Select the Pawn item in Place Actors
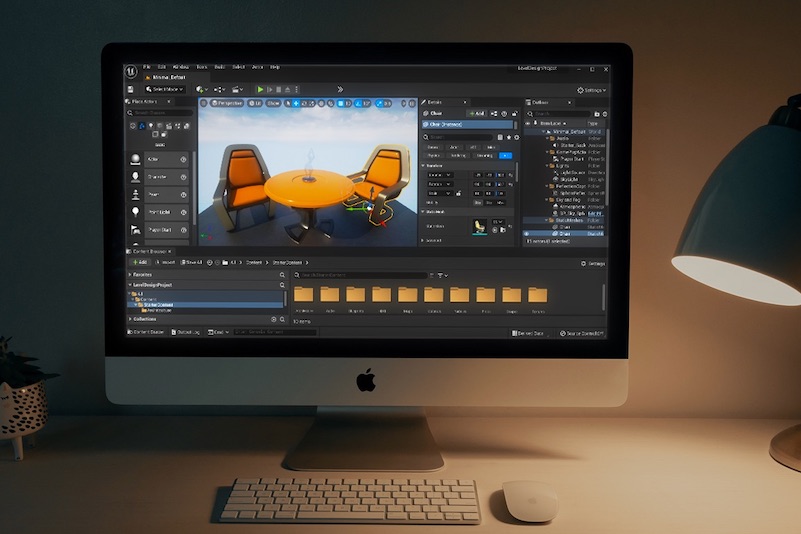Image resolution: width=801 pixels, height=534 pixels. pos(158,195)
